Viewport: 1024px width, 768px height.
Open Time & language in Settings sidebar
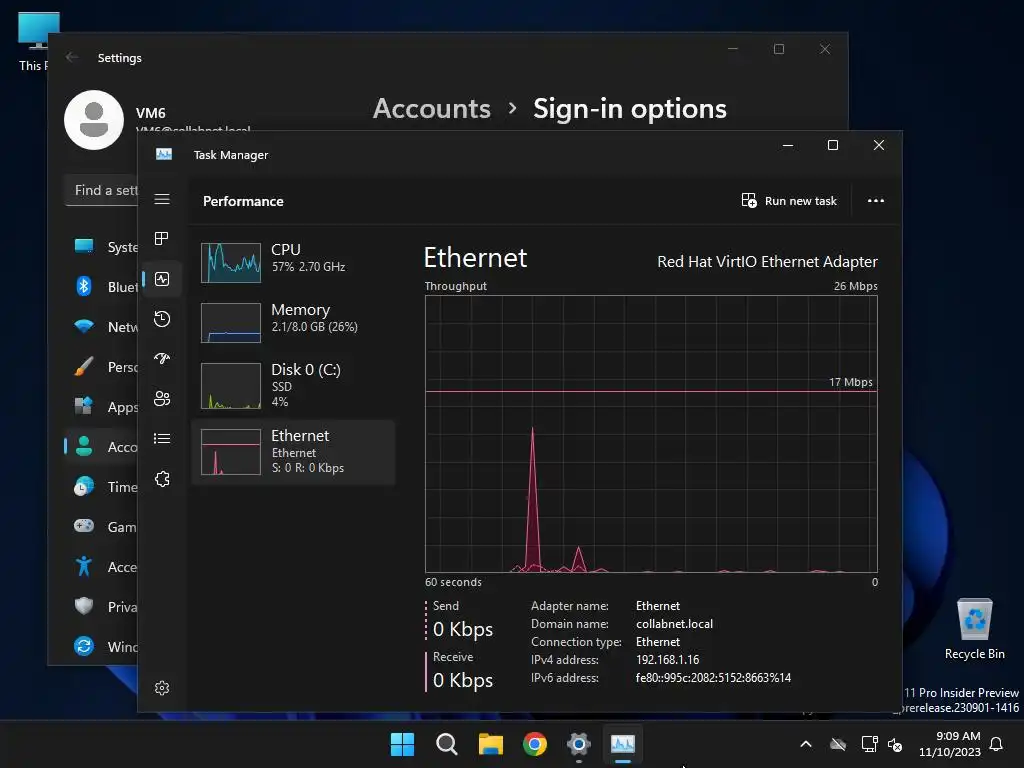point(102,487)
